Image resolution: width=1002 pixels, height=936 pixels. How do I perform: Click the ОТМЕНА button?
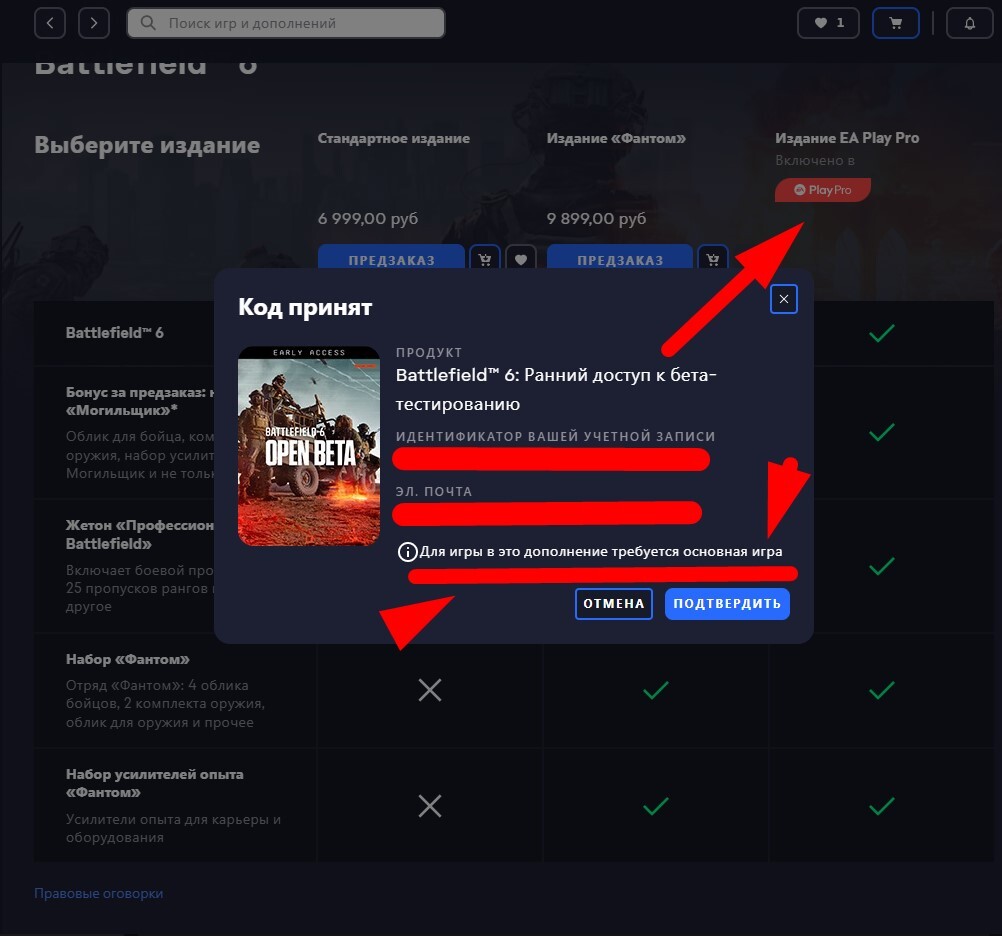coord(613,604)
